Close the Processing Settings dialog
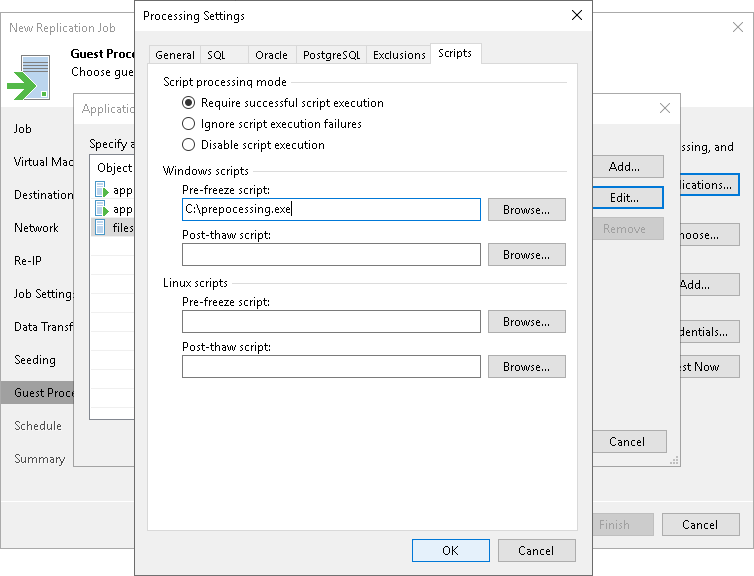The width and height of the screenshot is (754, 576). [x=576, y=15]
